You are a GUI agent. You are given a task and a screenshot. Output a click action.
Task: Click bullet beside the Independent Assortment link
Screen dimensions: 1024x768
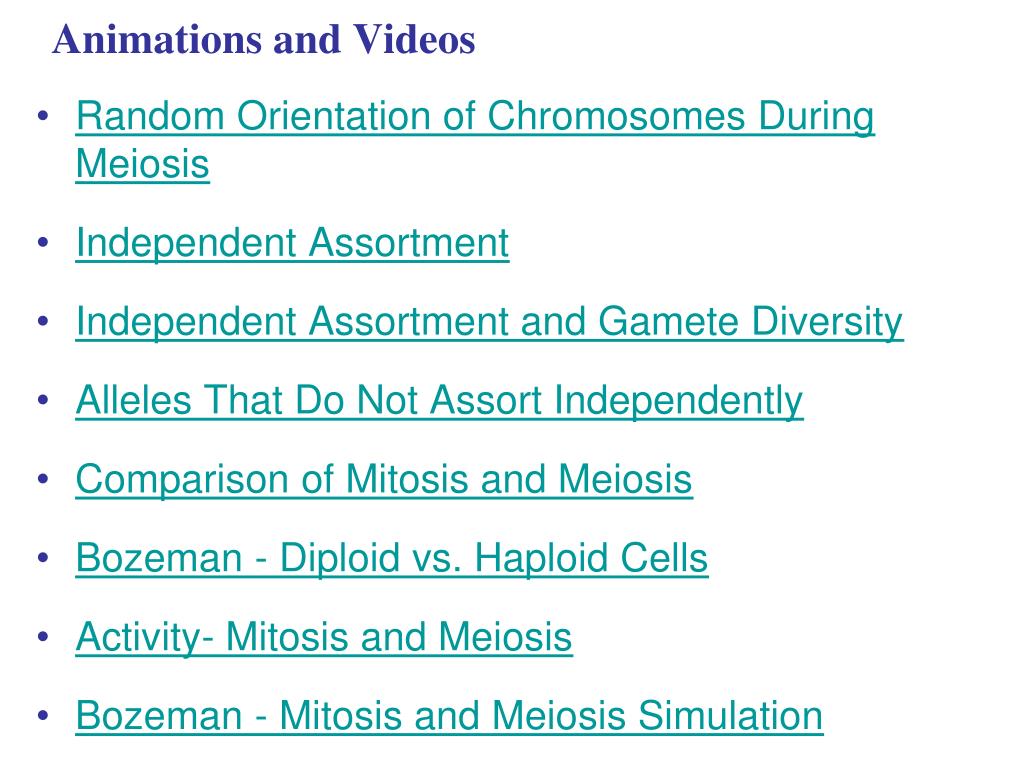[x=43, y=243]
